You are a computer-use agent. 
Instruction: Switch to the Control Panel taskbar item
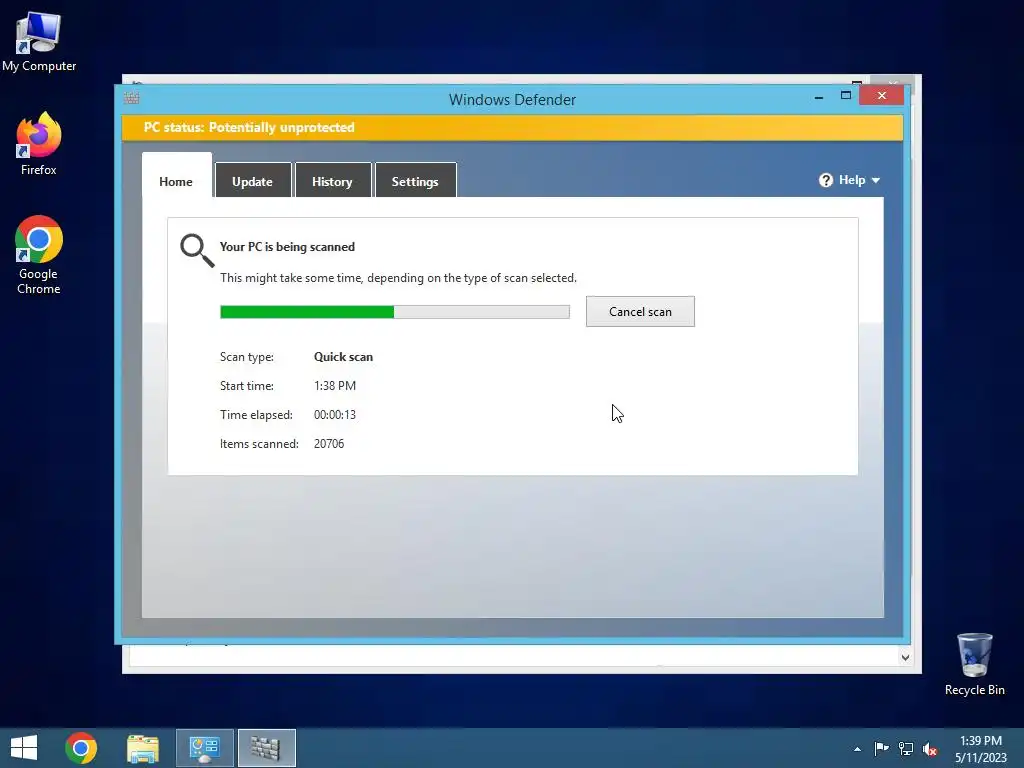[204, 748]
